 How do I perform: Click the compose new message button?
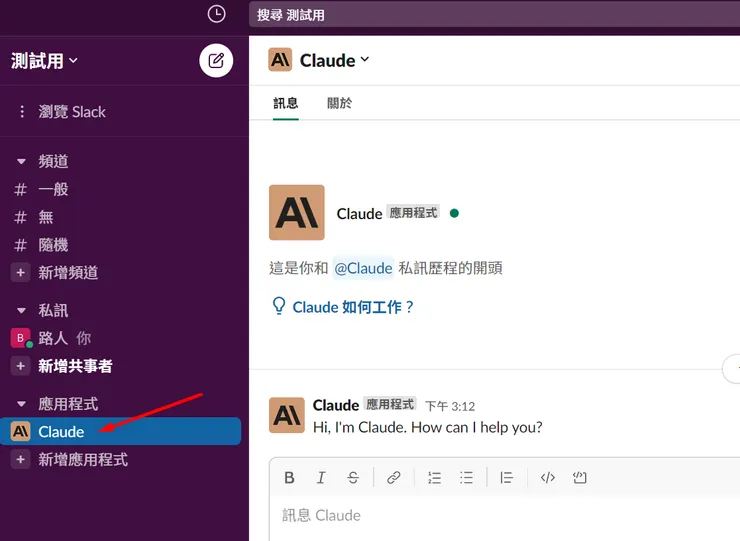(216, 60)
